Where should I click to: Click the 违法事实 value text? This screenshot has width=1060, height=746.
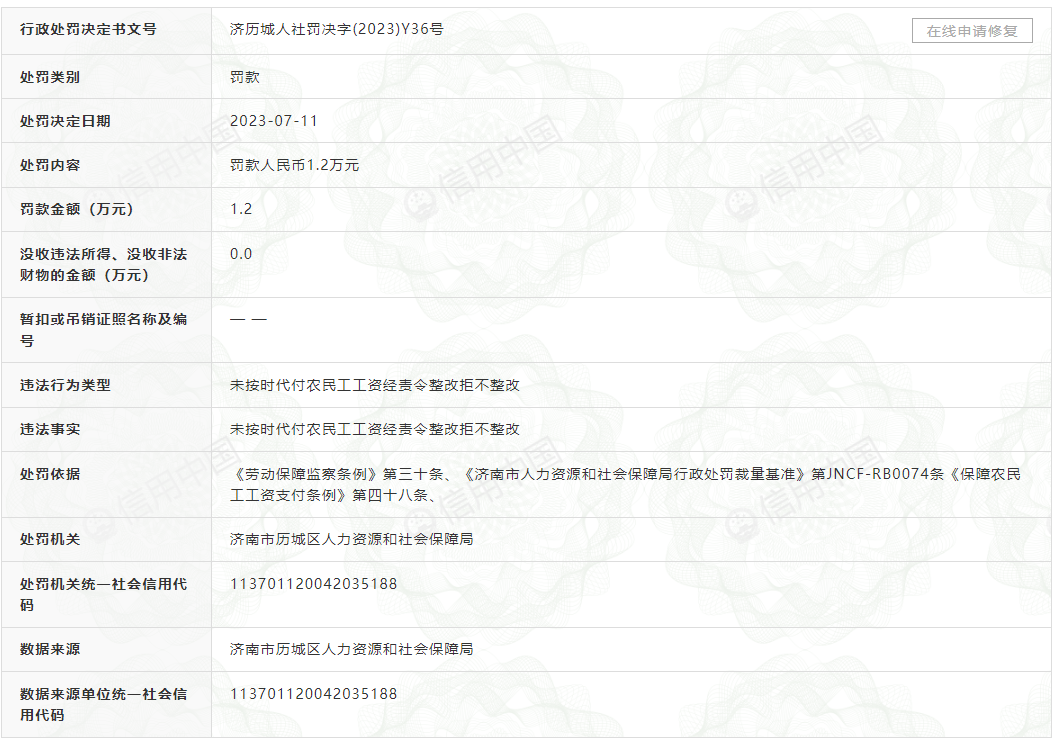pos(374,429)
